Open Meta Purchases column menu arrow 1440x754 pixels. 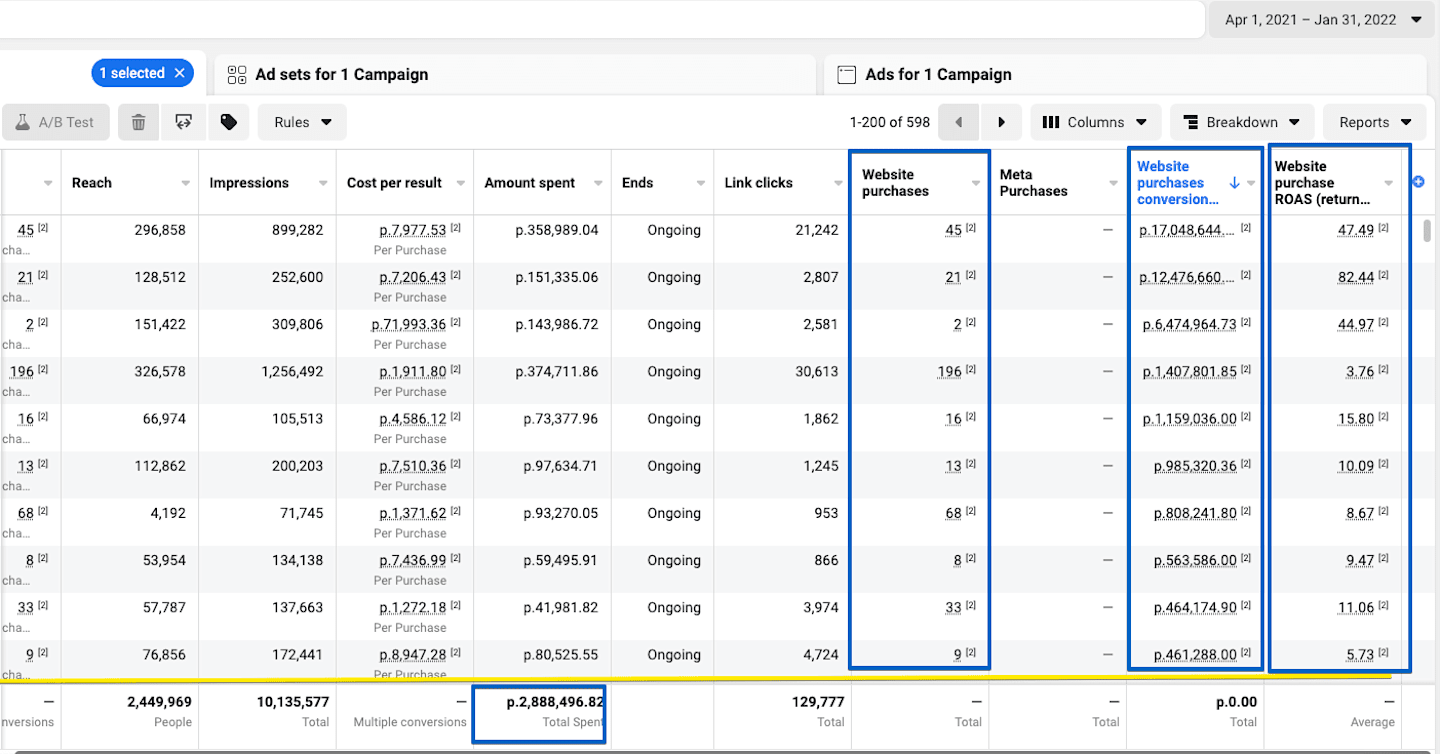[1113, 183]
